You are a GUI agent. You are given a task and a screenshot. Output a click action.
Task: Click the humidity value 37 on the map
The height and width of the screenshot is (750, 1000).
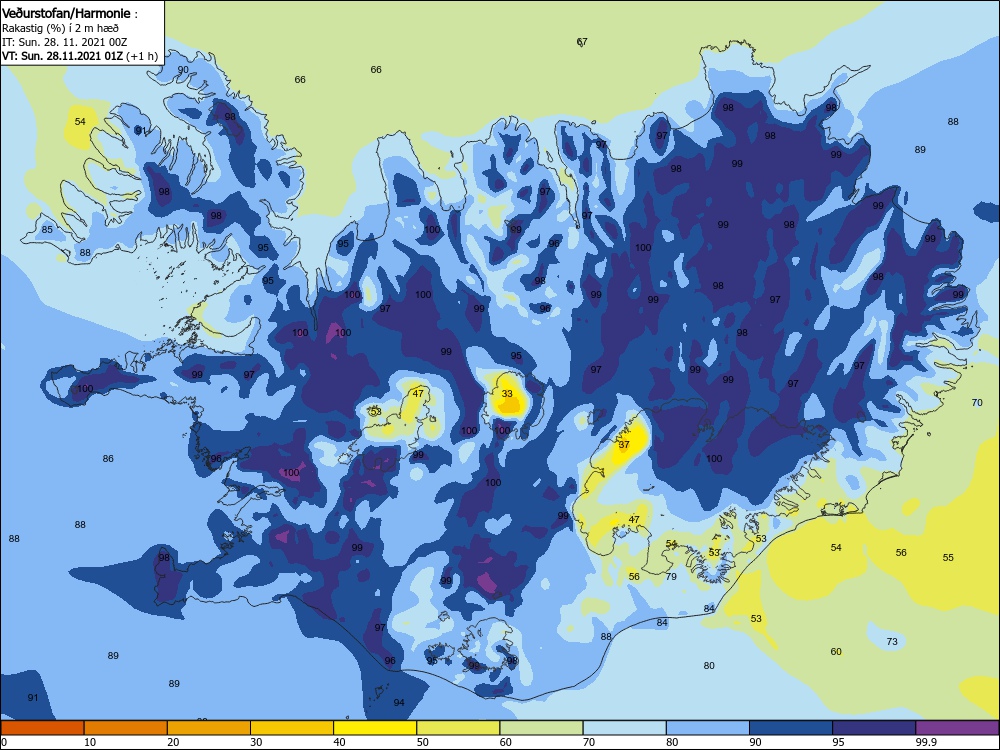point(624,445)
